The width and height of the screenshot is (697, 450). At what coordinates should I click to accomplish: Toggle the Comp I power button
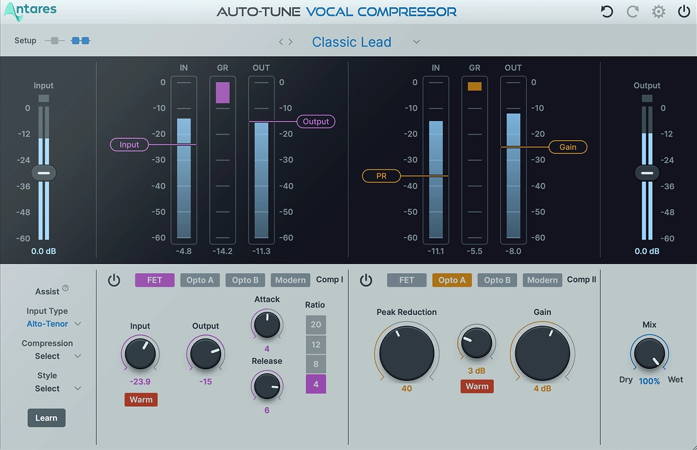click(114, 280)
